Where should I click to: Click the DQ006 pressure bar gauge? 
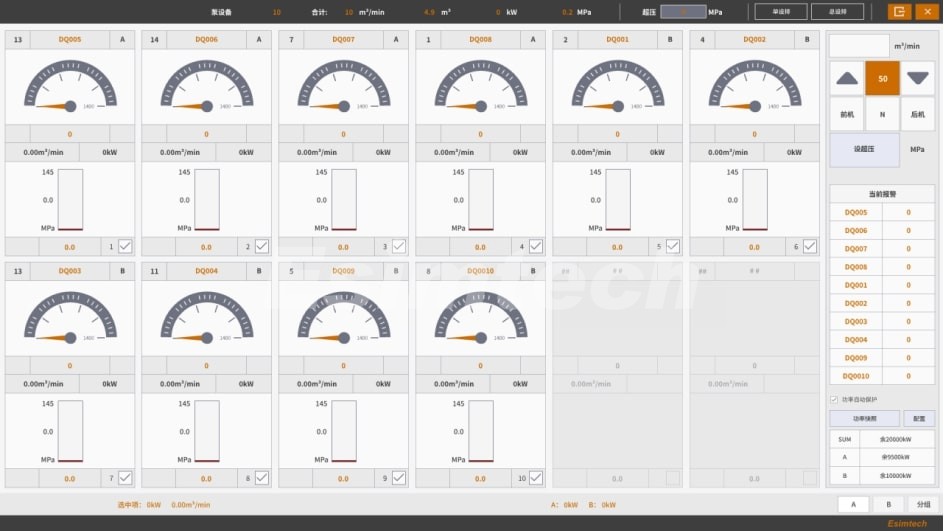[207, 200]
